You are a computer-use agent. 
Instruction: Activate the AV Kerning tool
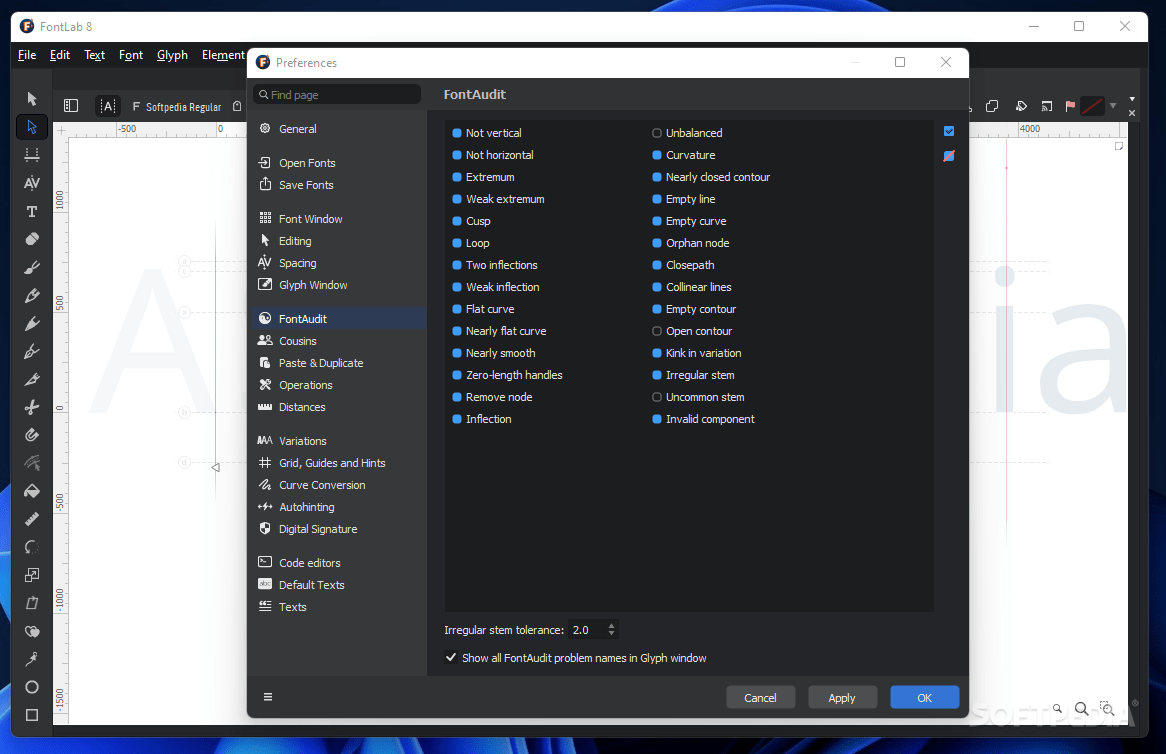(x=32, y=183)
